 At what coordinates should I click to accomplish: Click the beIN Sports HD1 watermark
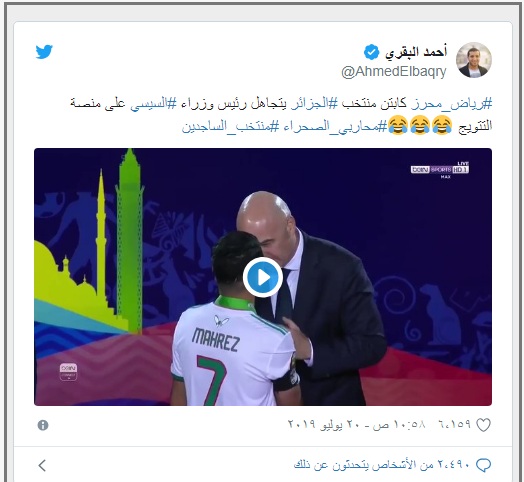point(439,169)
